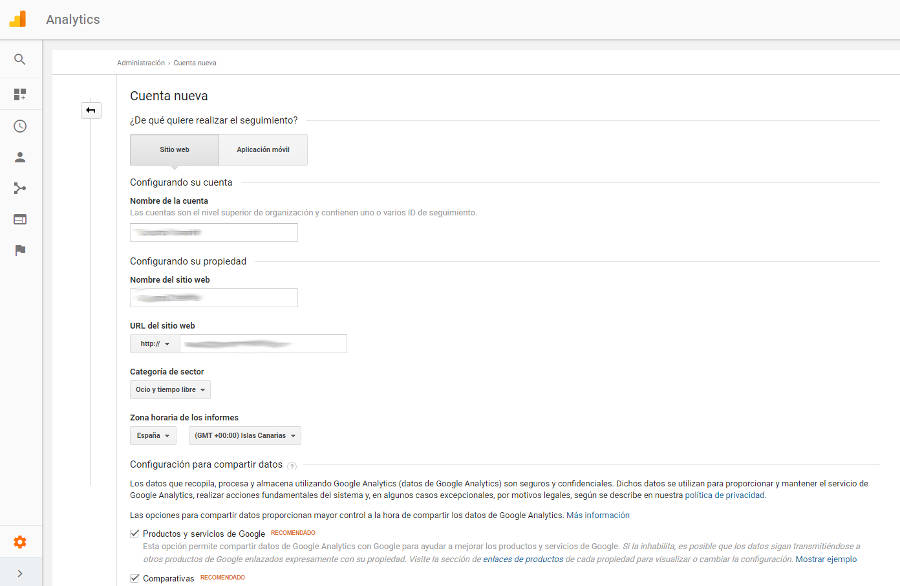Click the Nombre de la cuenta field

(x=214, y=232)
